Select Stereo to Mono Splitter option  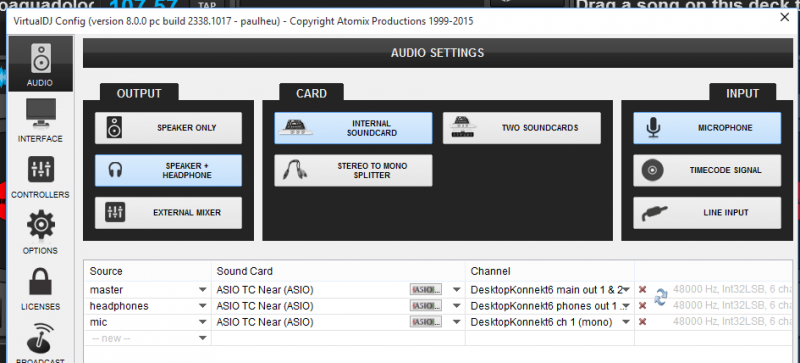353,171
